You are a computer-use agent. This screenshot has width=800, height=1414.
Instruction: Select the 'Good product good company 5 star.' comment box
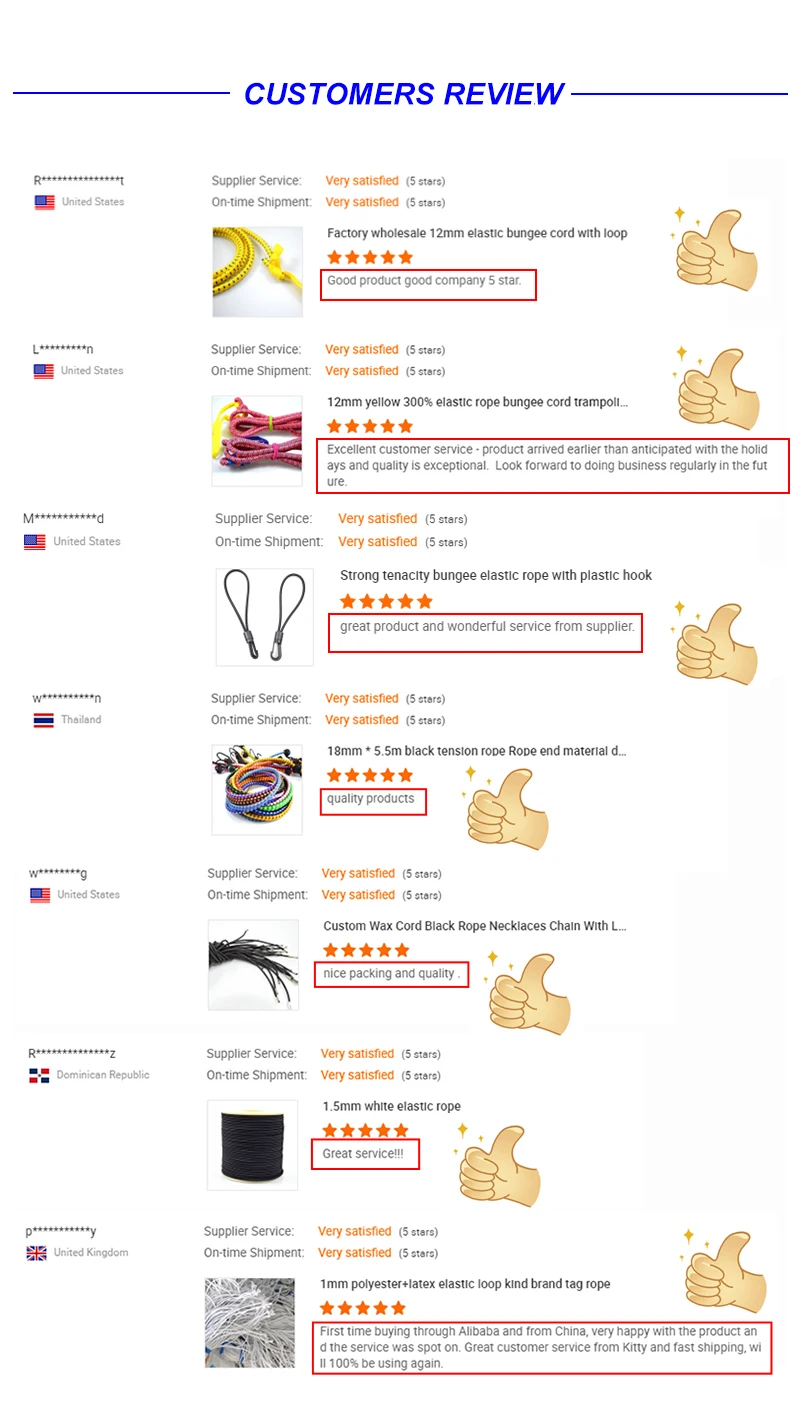coord(428,284)
